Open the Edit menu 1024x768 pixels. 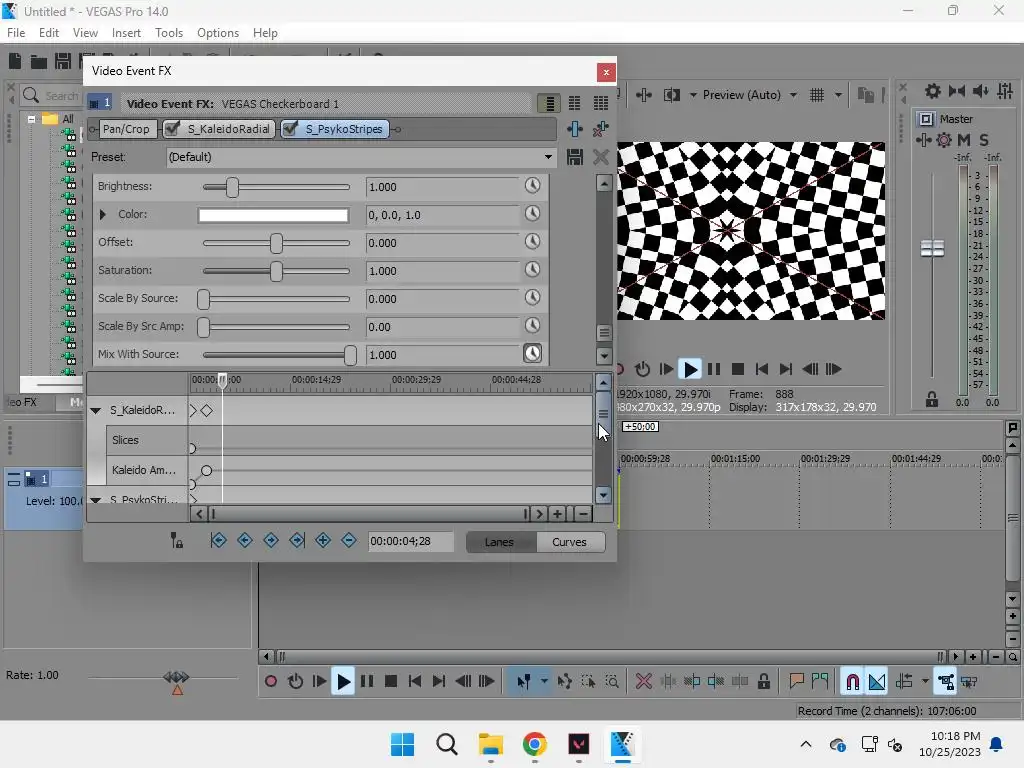49,33
